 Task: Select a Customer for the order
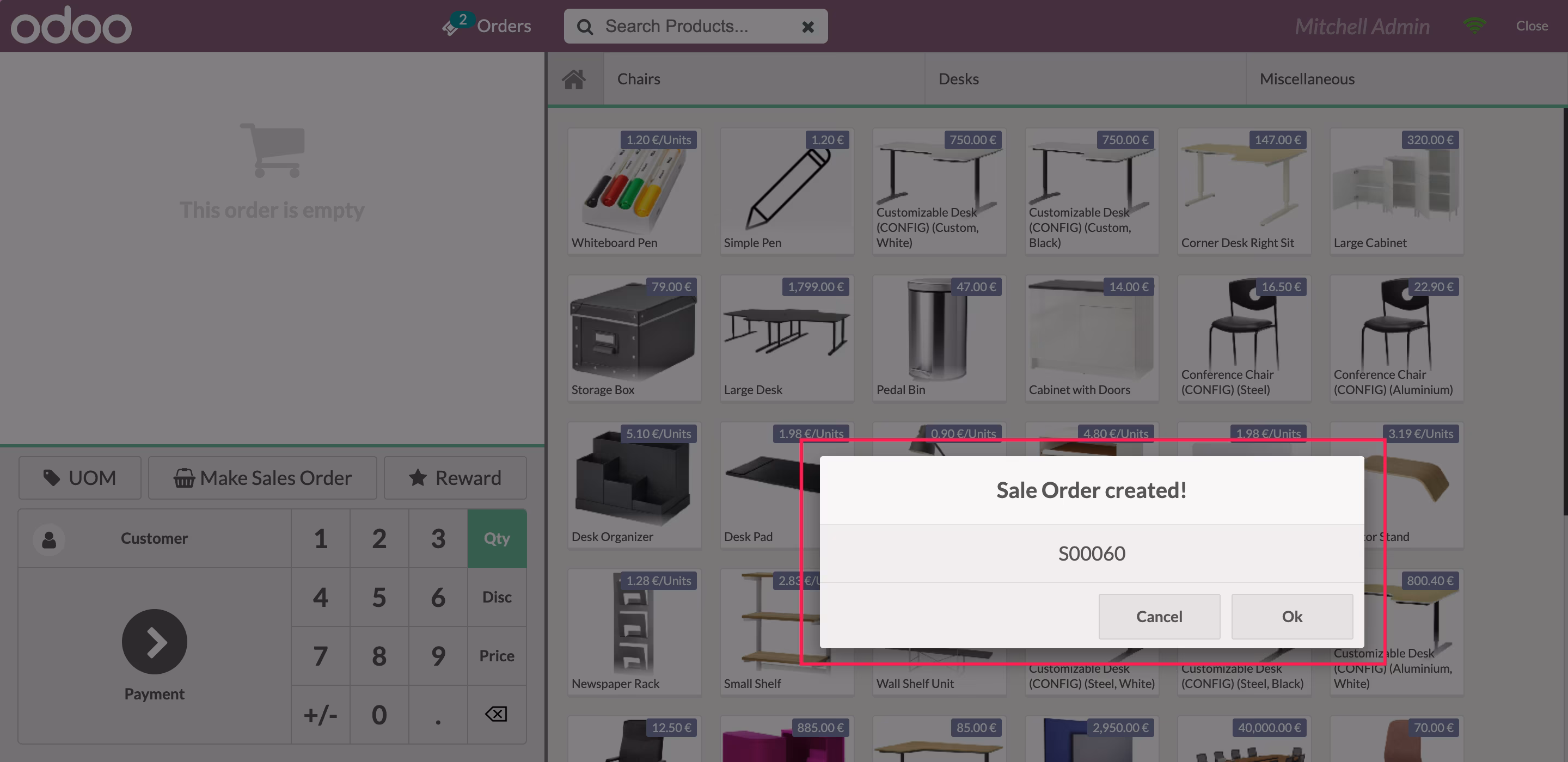click(155, 539)
